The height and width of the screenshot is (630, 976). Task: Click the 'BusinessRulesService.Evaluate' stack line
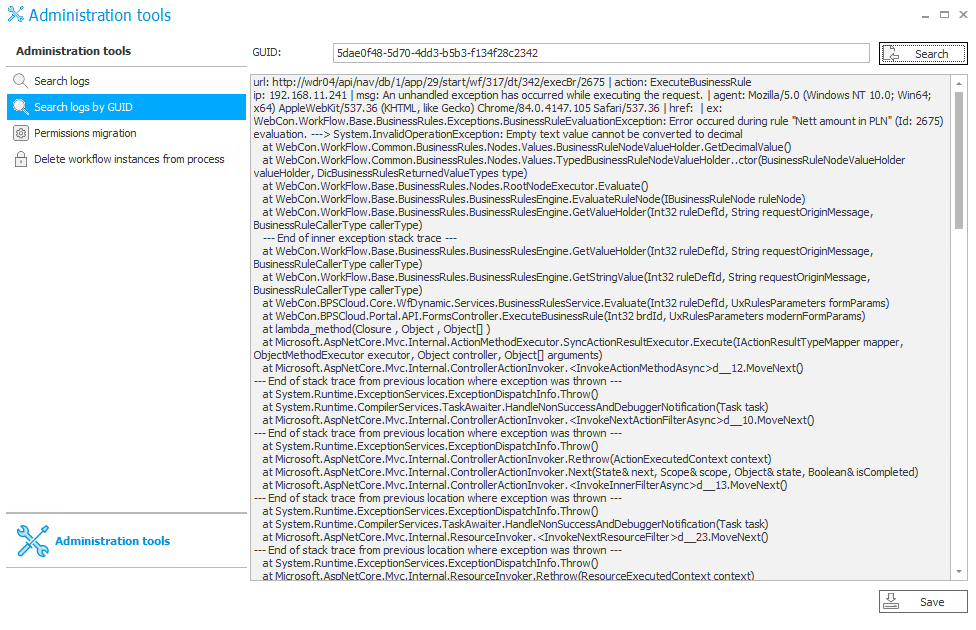click(576, 303)
